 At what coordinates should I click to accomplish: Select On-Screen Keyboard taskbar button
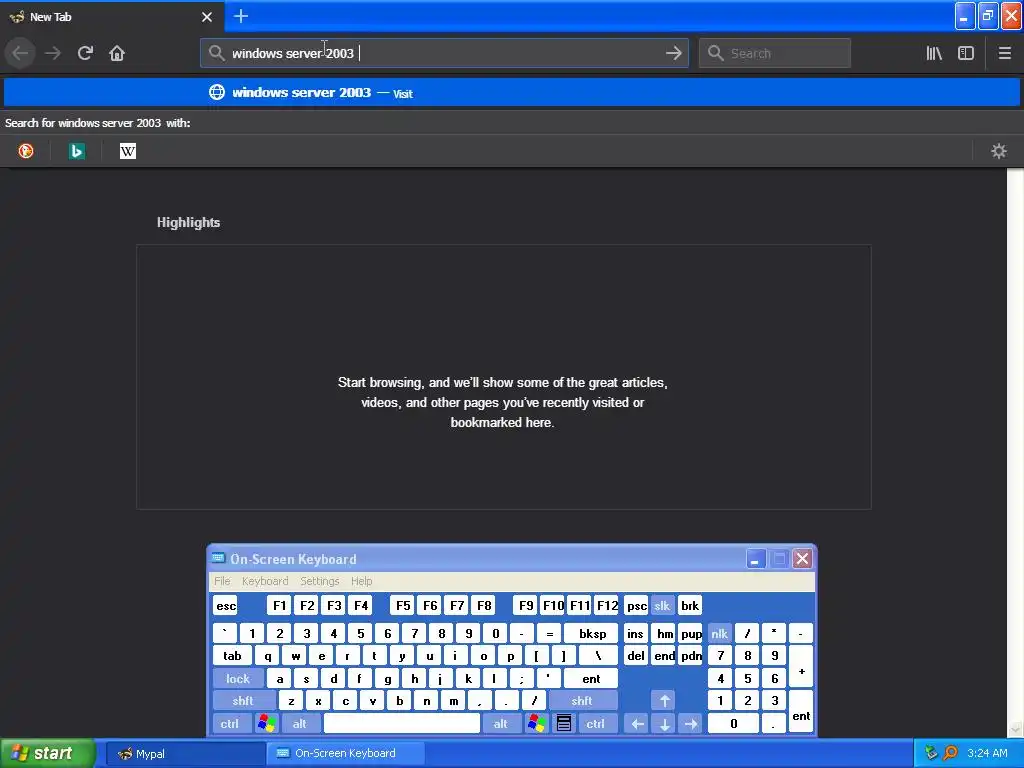[346, 753]
